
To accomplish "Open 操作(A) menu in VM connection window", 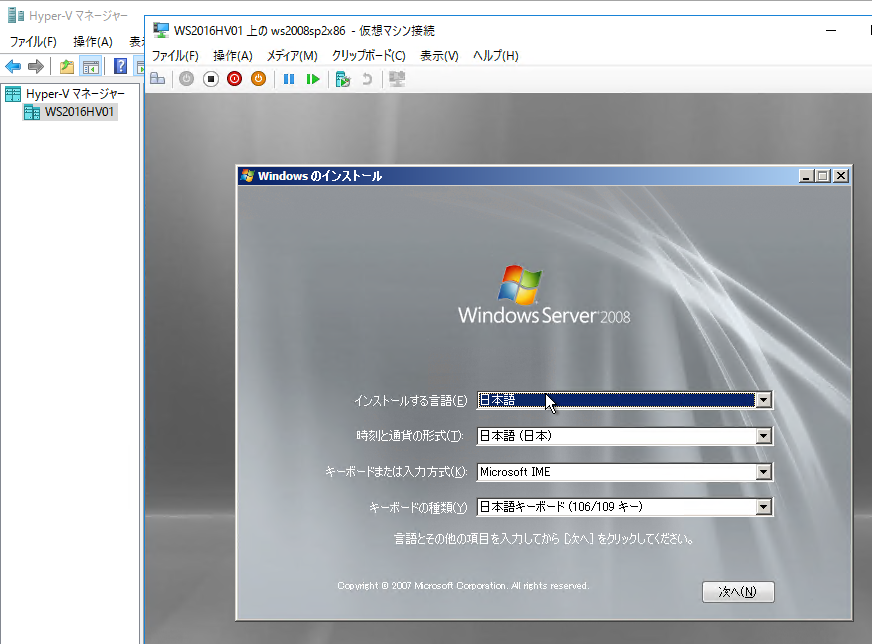I will tap(233, 56).
